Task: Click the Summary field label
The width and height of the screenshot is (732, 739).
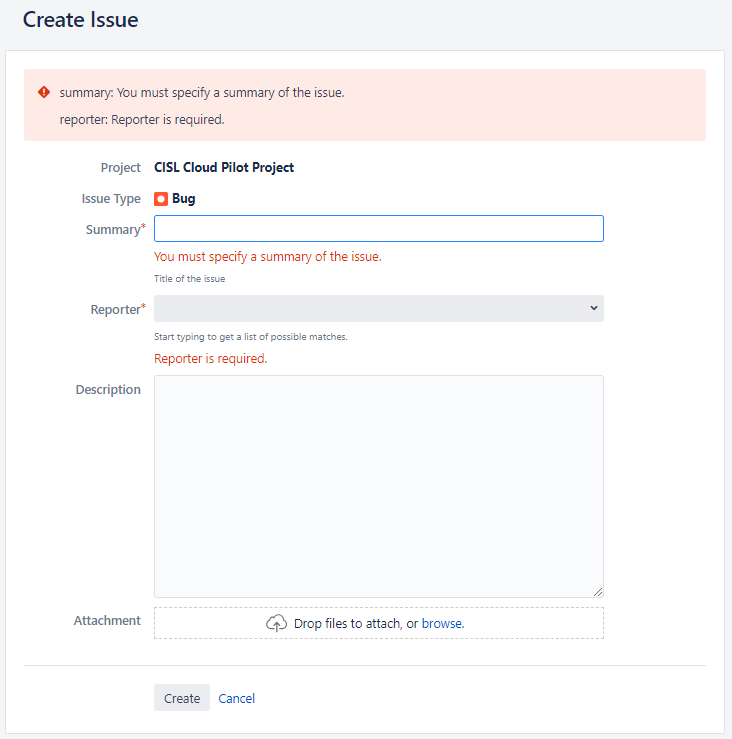Action: click(112, 230)
